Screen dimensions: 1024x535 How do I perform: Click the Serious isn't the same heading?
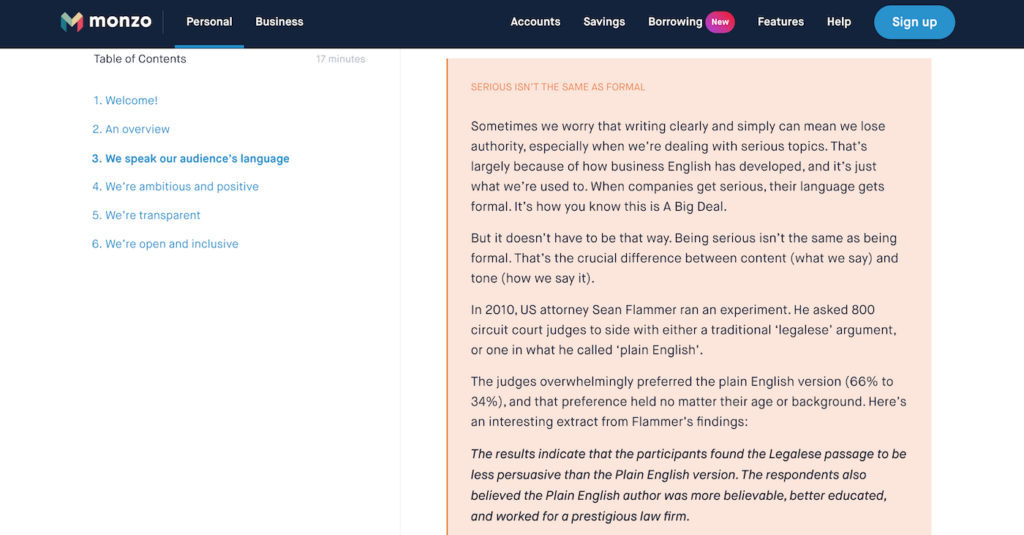[x=558, y=87]
